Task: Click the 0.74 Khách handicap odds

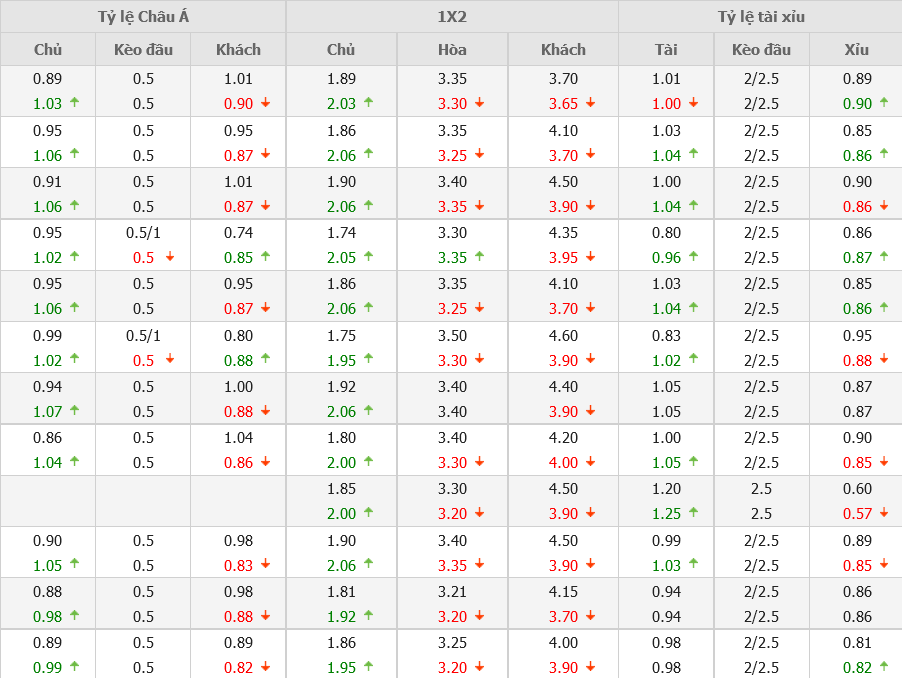Action: 238,233
